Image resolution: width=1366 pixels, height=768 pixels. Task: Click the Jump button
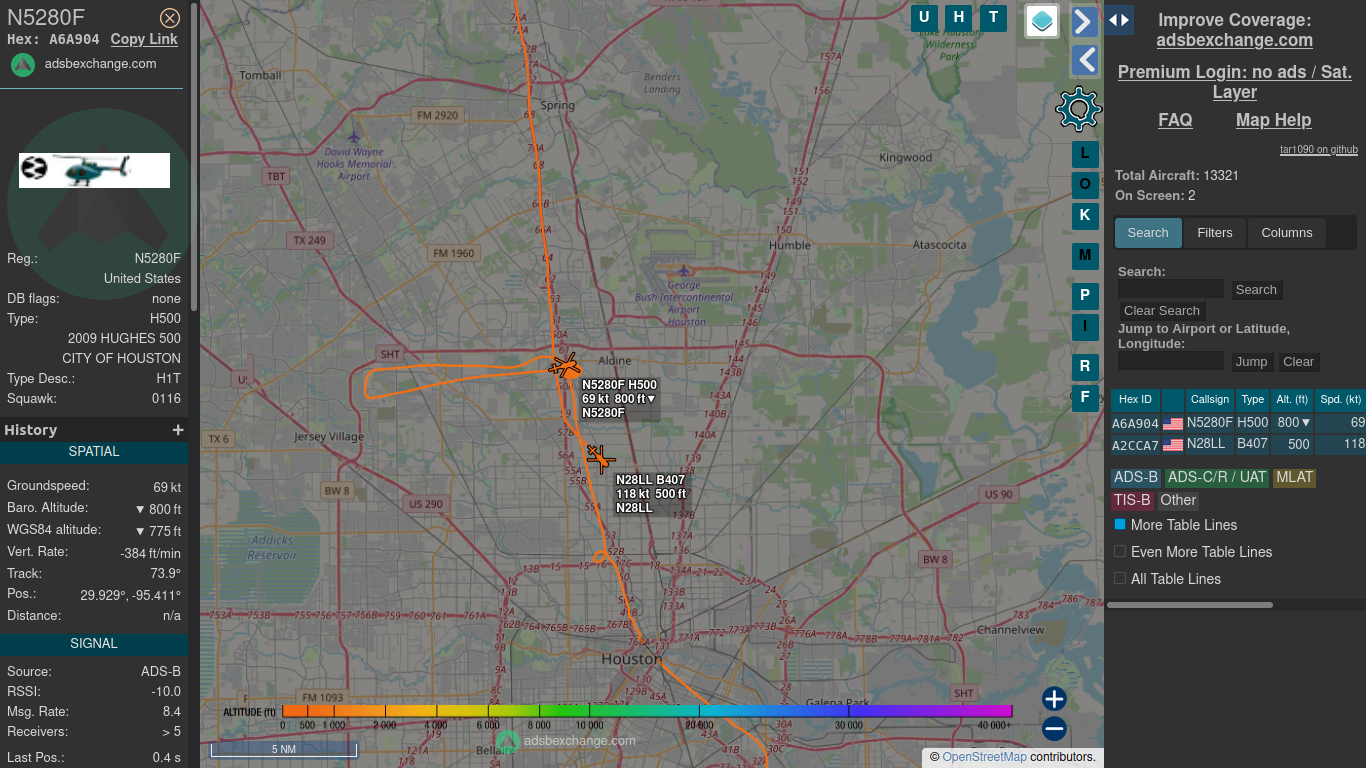(1251, 362)
